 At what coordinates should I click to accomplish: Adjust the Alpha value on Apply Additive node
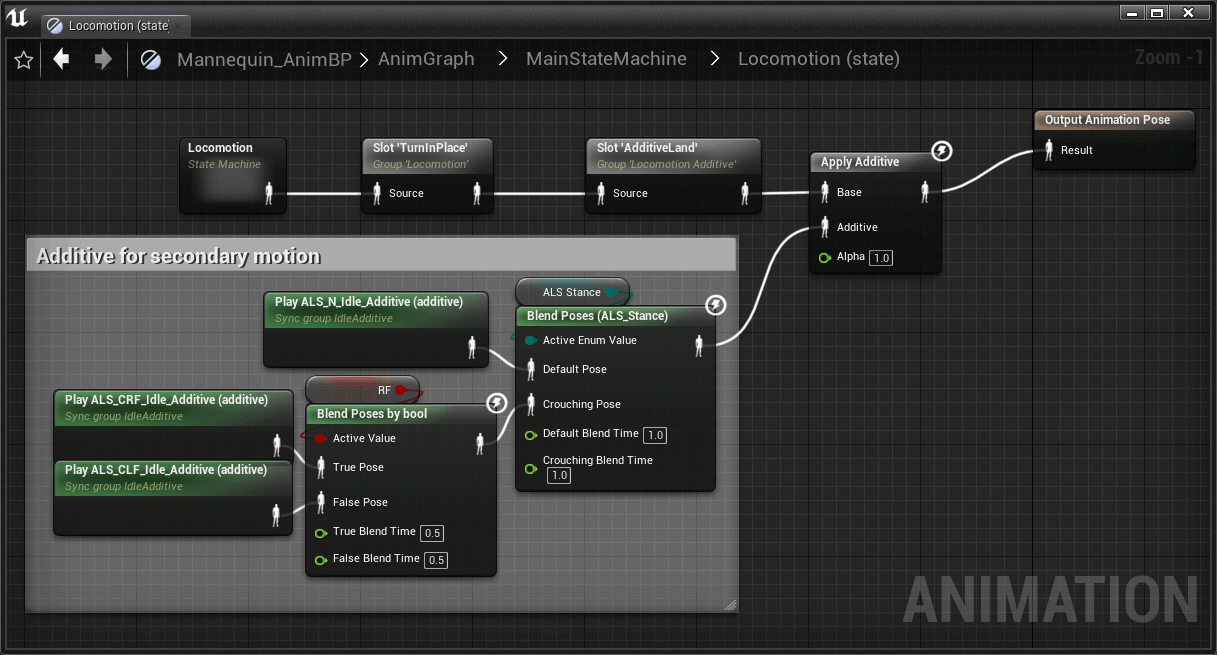point(880,257)
